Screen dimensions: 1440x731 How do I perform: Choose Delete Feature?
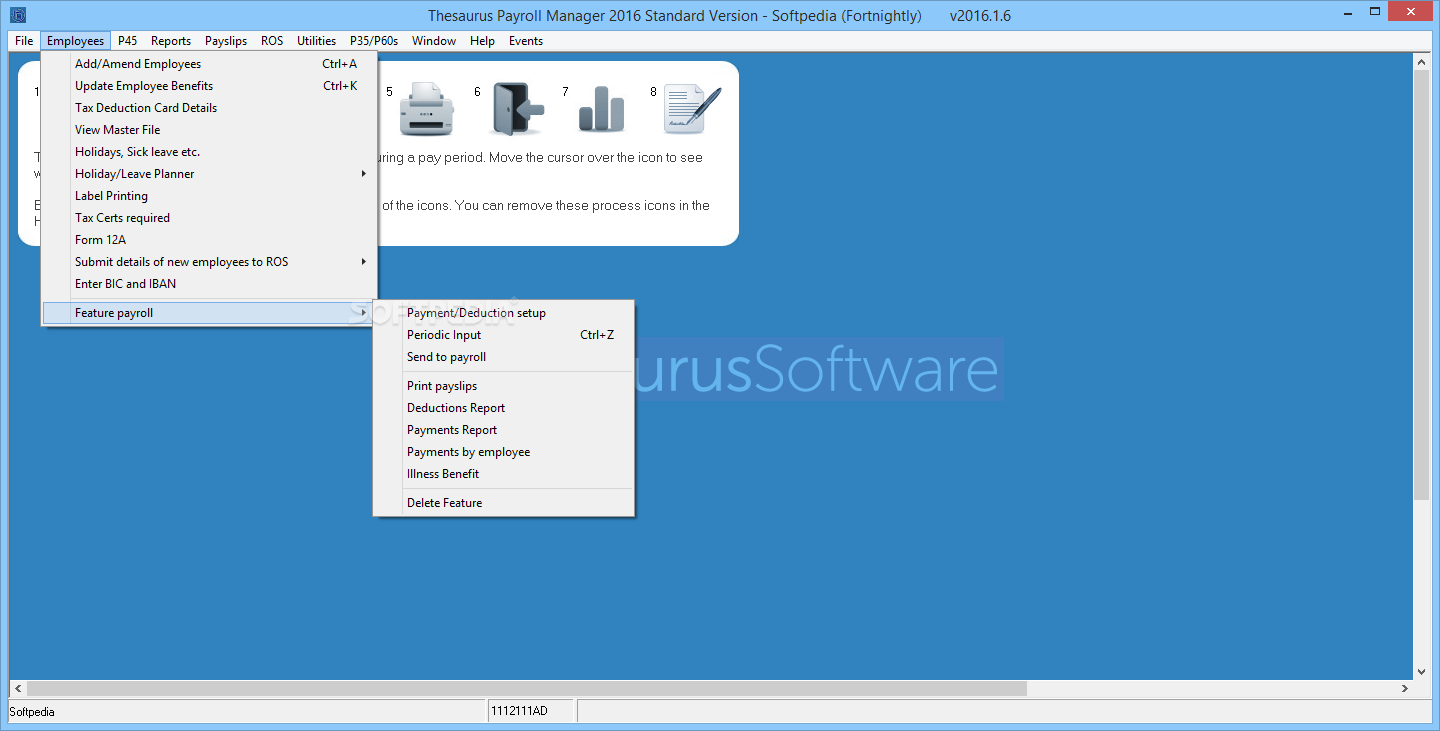point(504,503)
